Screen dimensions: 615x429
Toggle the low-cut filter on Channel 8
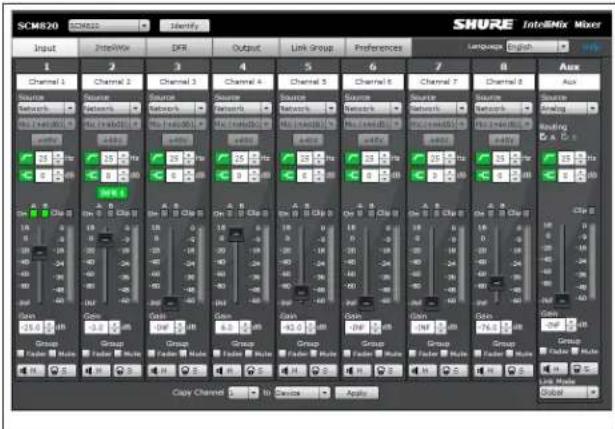coord(483,158)
